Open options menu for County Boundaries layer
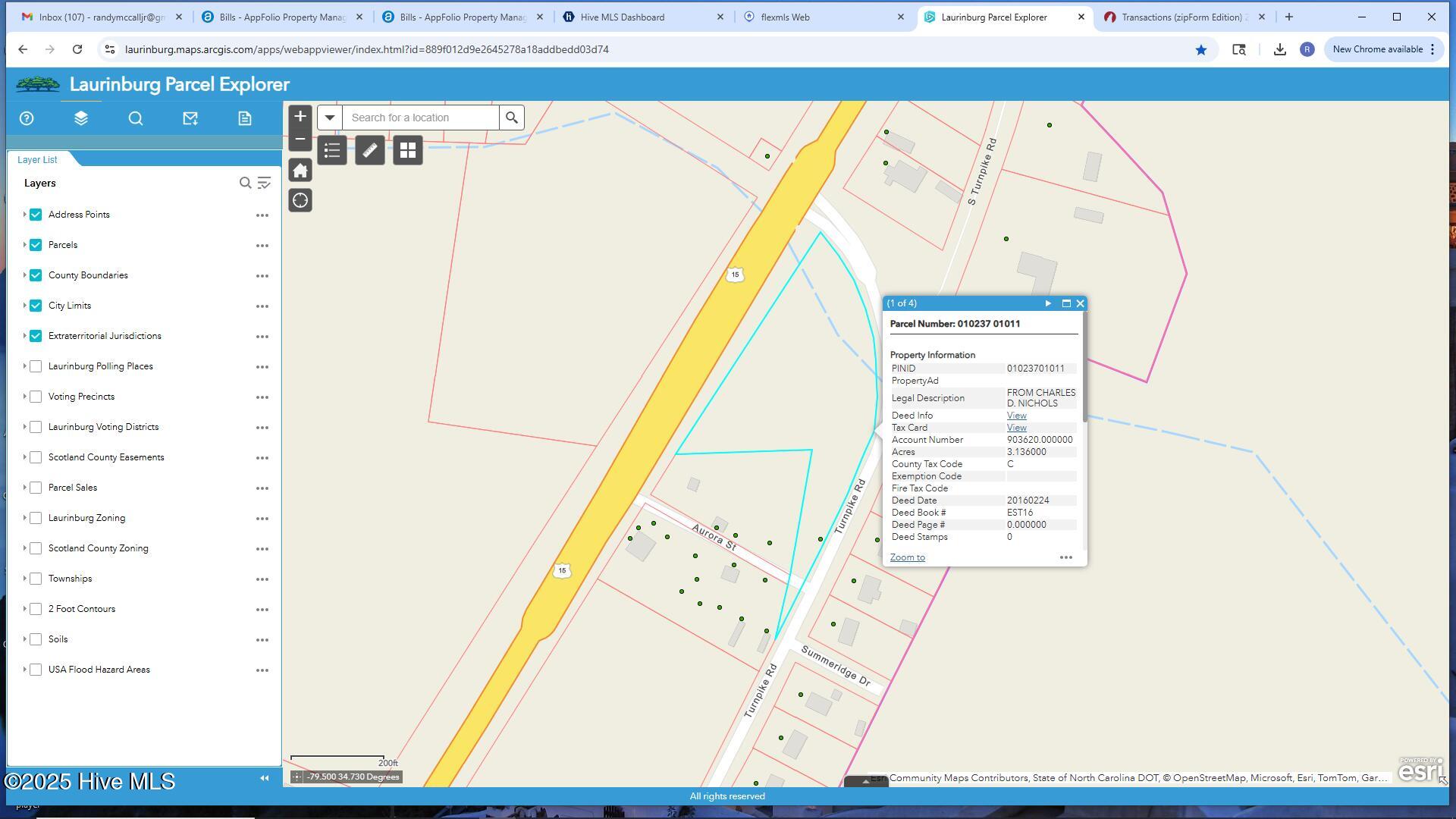 [x=262, y=276]
